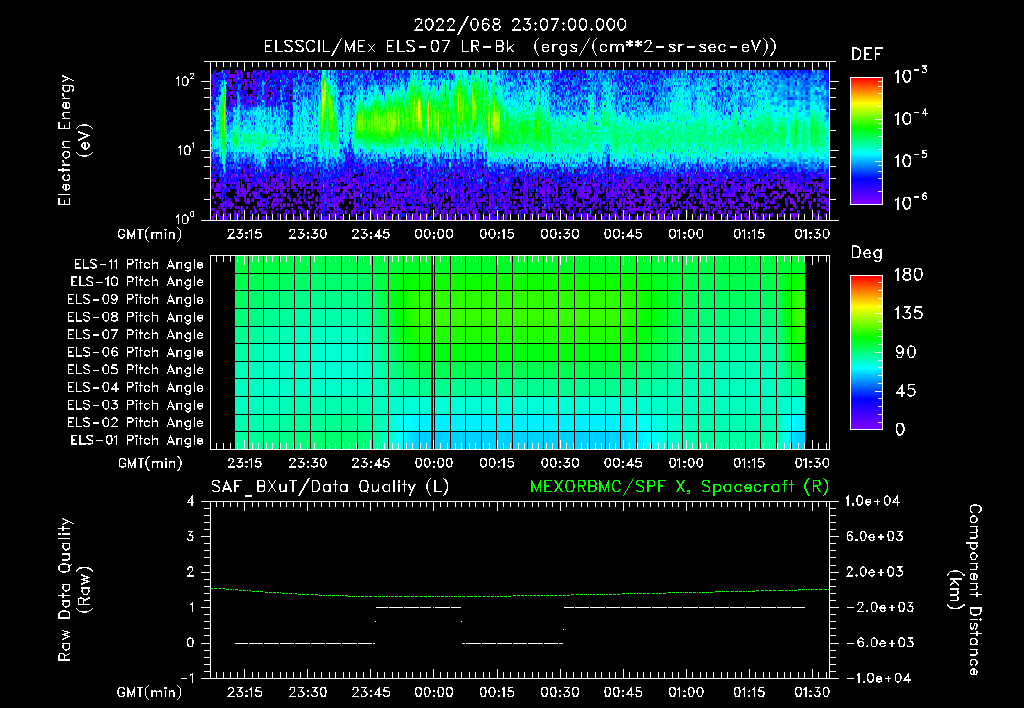Click the DEF rainbow color bar
The image size is (1024, 708).
point(866,141)
